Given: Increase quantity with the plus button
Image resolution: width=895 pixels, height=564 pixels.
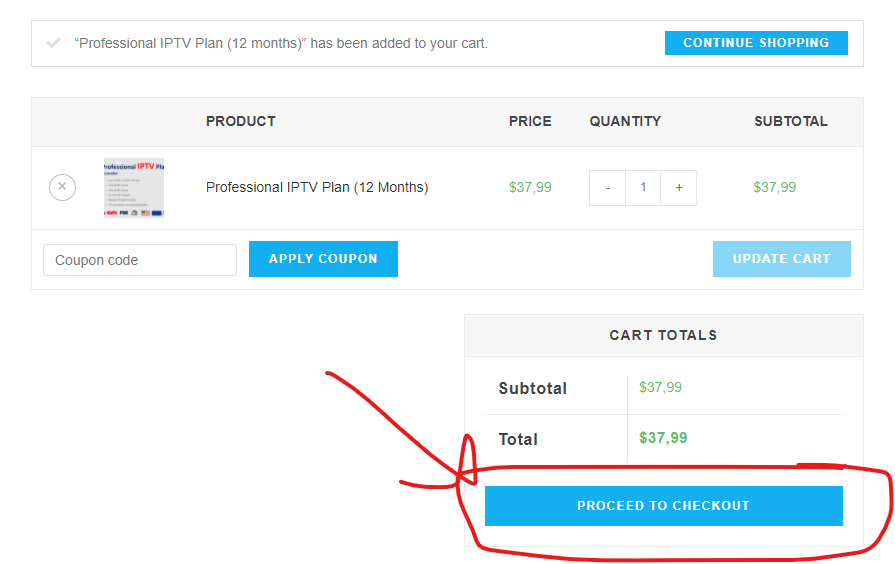Looking at the screenshot, I should [679, 188].
